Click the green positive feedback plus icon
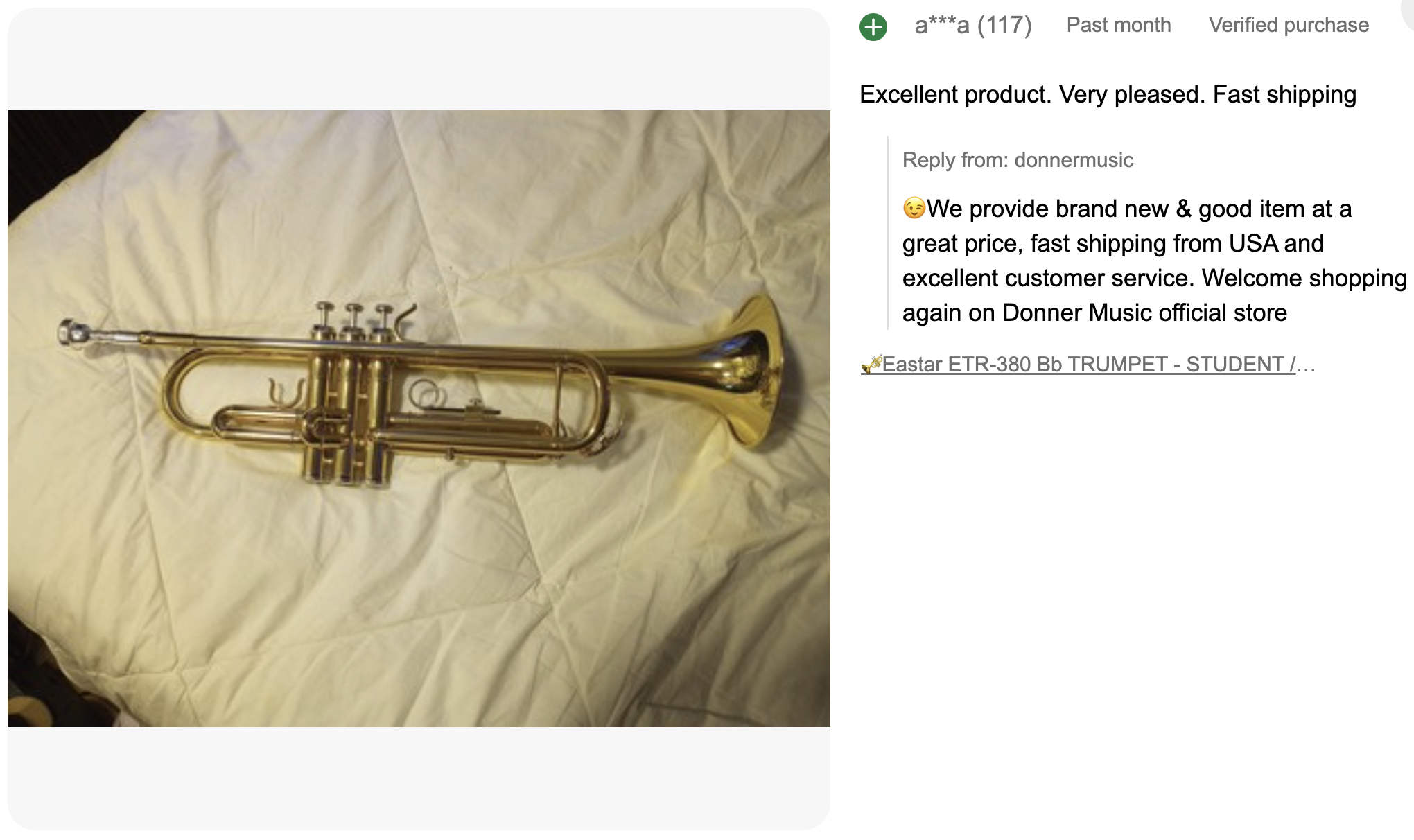Viewport: 1414px width, 840px height. 873,27
